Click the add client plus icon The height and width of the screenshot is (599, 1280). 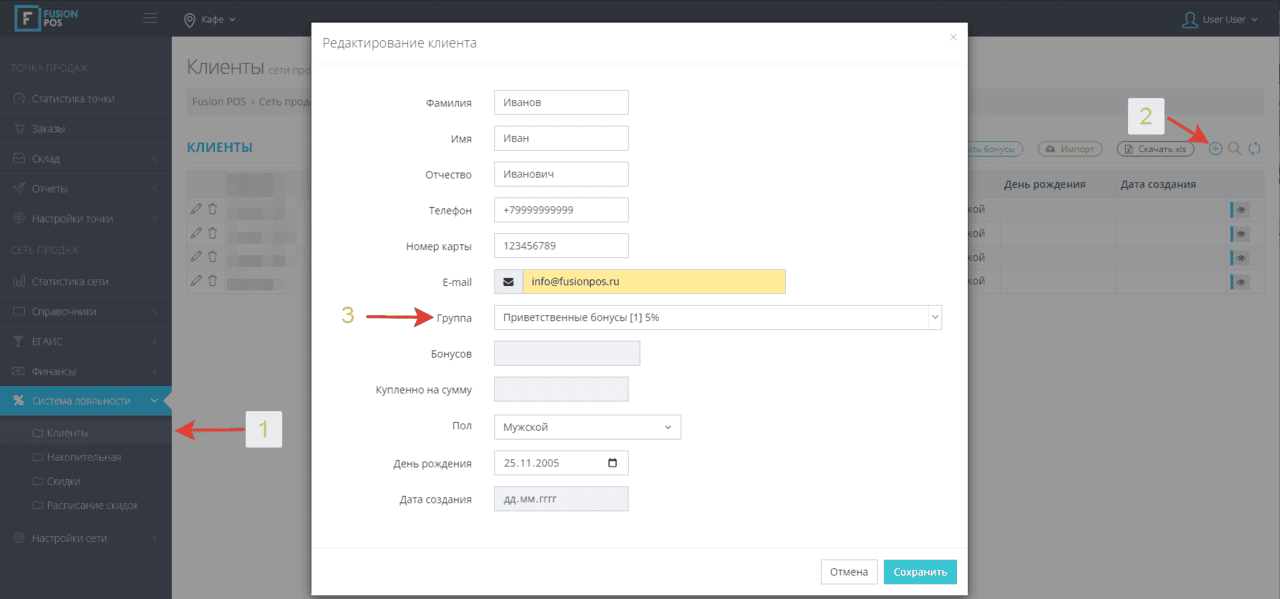click(x=1215, y=148)
